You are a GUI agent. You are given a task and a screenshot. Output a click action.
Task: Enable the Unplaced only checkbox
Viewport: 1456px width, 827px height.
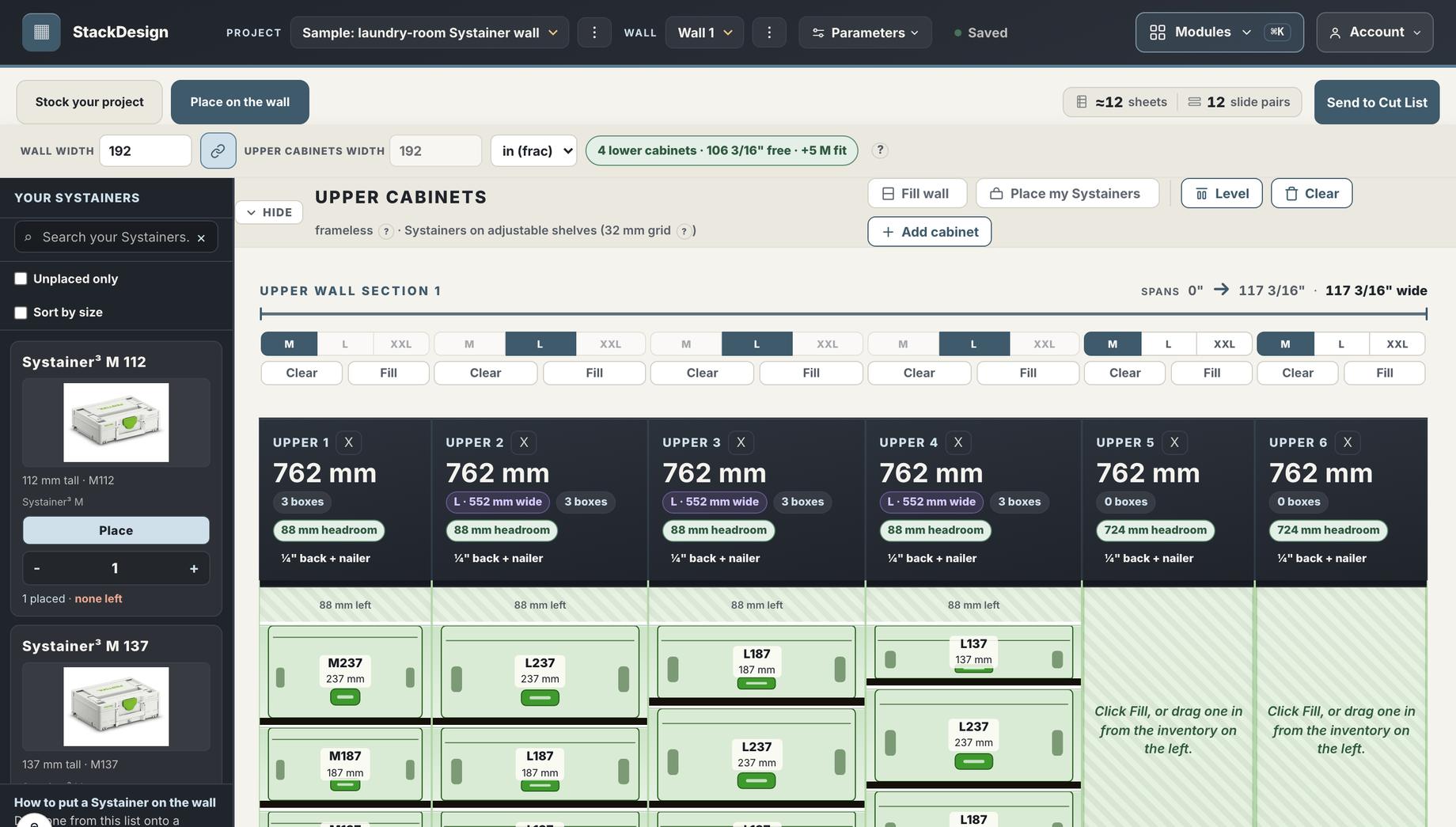[x=21, y=279]
